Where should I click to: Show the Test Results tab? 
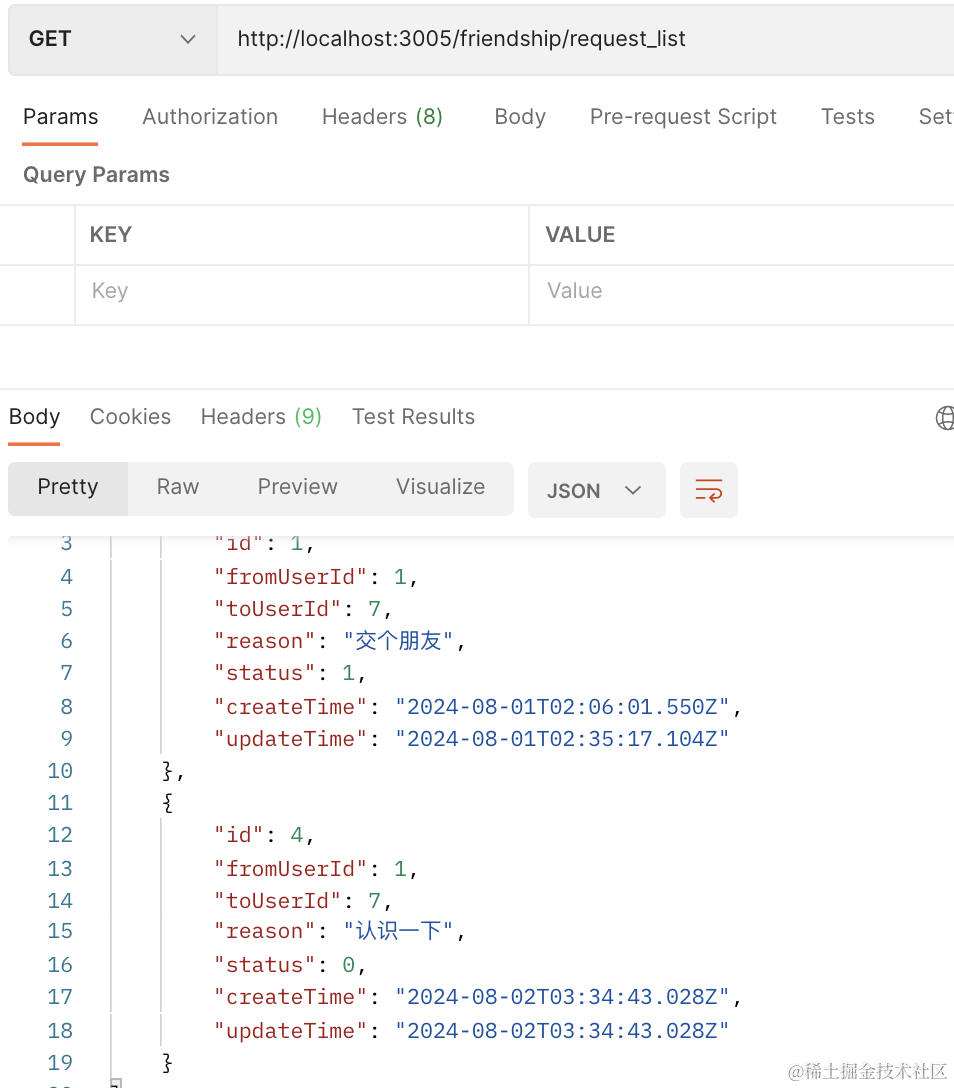413,417
